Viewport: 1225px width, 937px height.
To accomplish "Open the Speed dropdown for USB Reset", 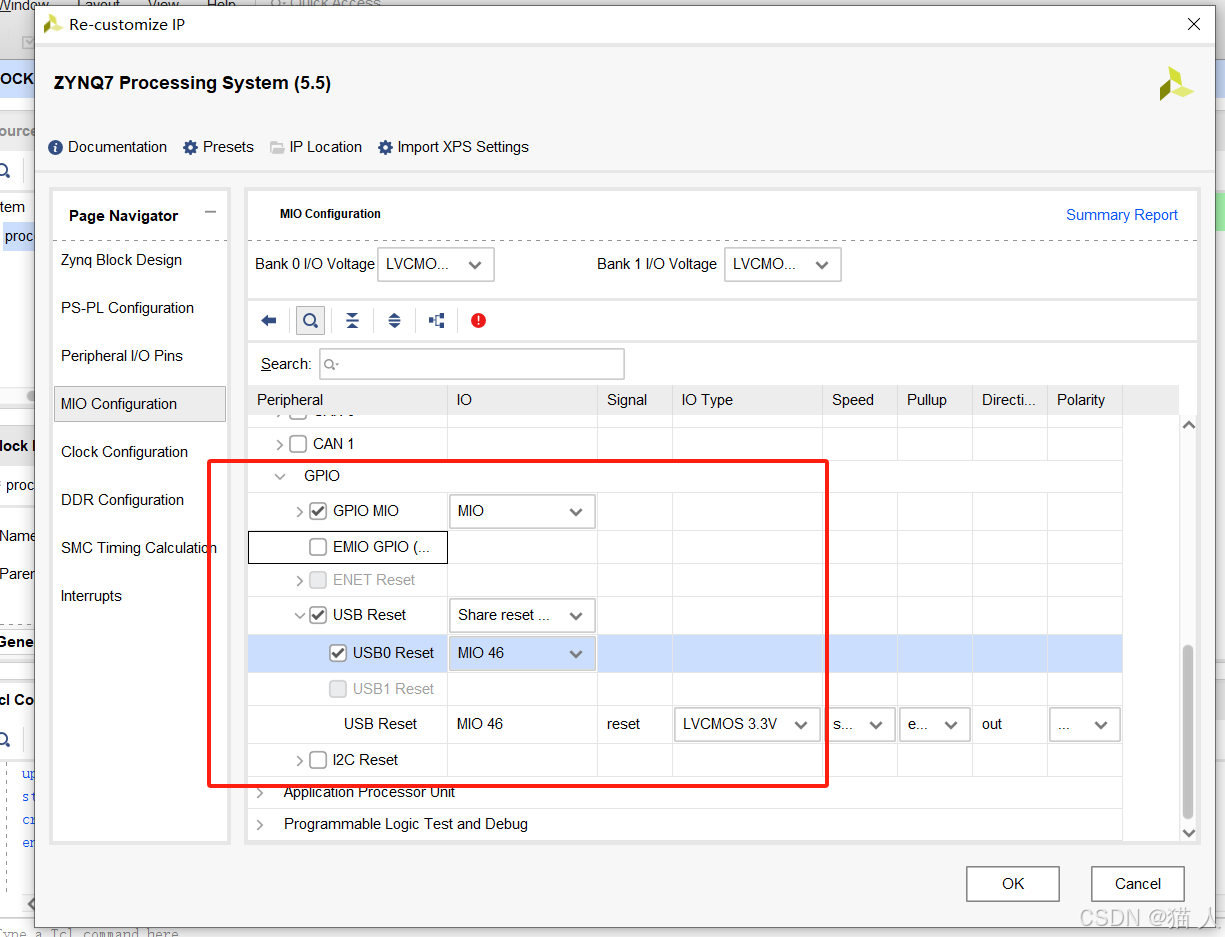I will pyautogui.click(x=860, y=724).
